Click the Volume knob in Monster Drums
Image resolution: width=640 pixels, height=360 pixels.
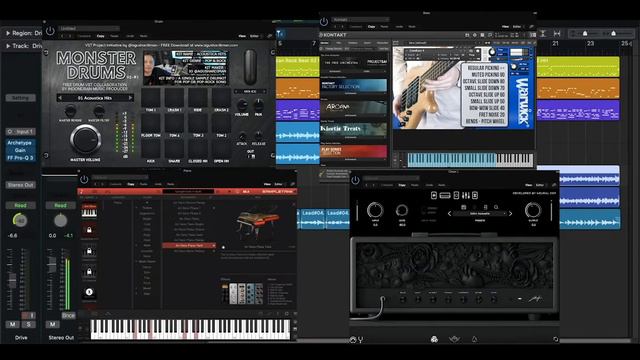(242, 105)
